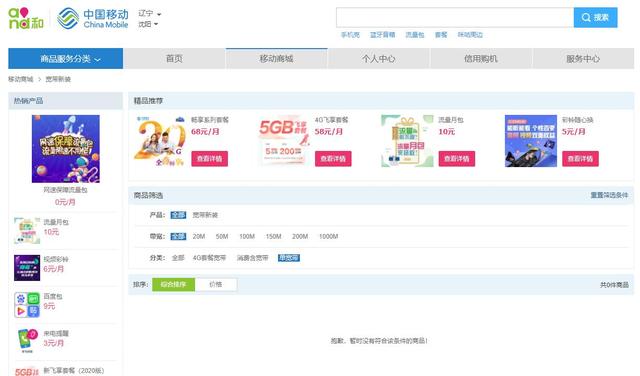Open the 个人中心 tab
640x376 pixels.
point(378,59)
